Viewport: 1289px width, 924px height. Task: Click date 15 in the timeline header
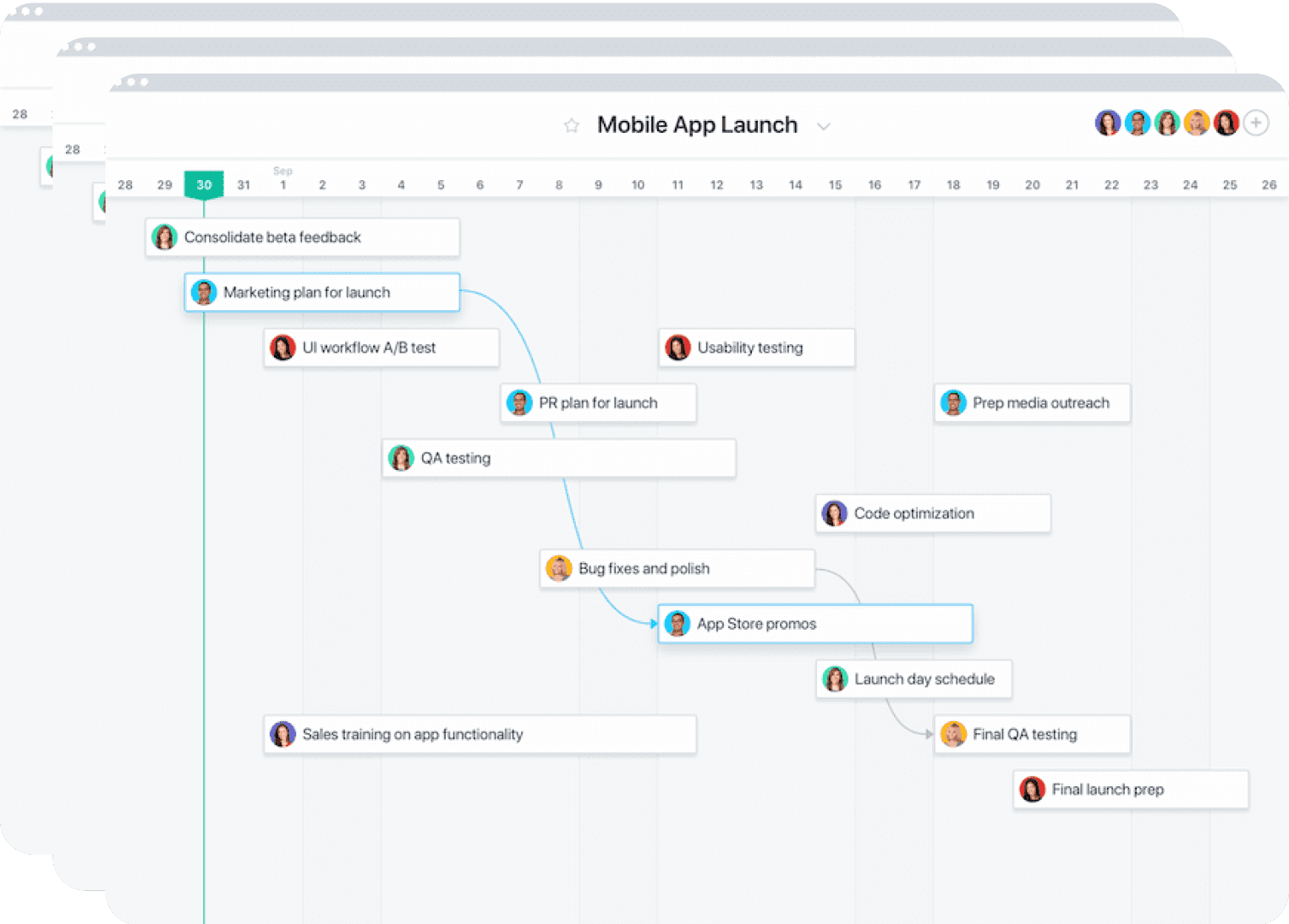click(835, 184)
